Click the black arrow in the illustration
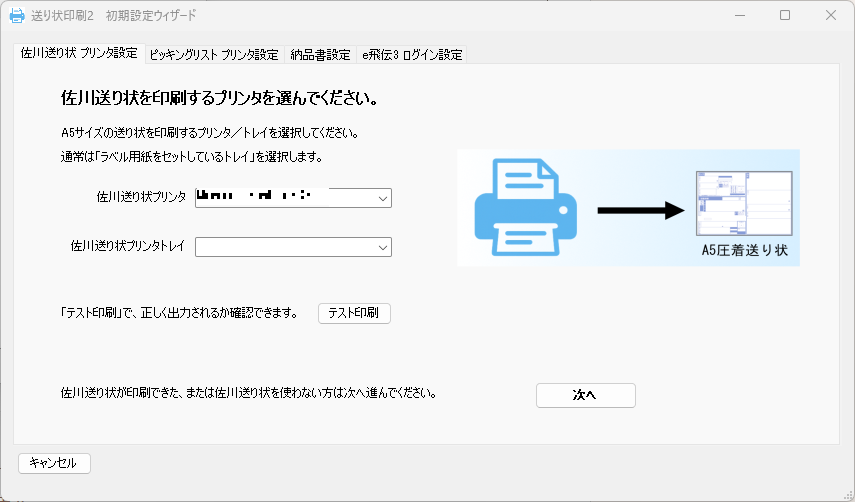855x502 pixels. 641,210
